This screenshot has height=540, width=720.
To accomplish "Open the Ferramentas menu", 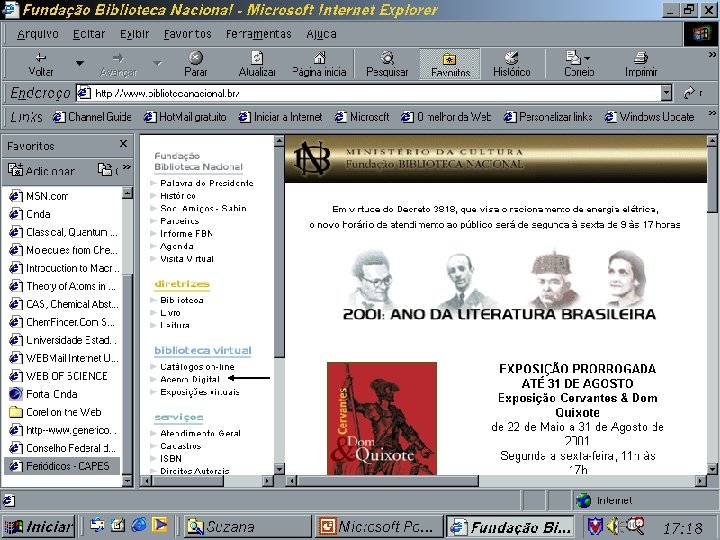I will (x=259, y=34).
